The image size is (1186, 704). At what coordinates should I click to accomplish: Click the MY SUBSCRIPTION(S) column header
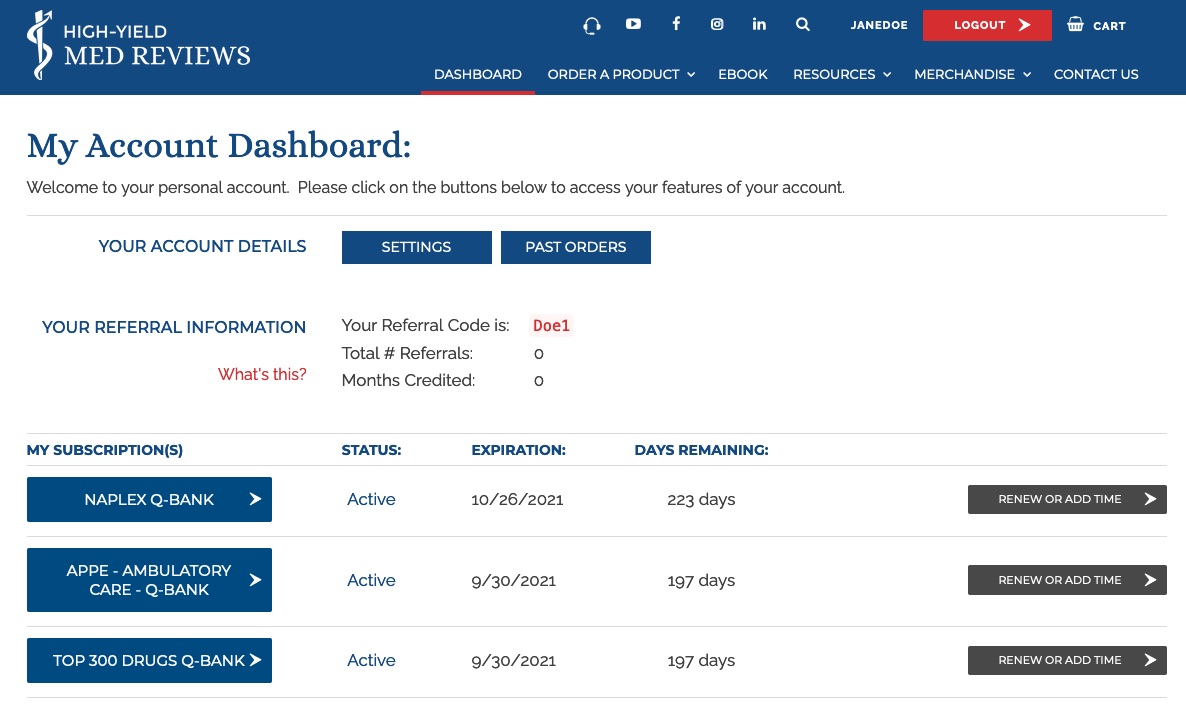104,450
